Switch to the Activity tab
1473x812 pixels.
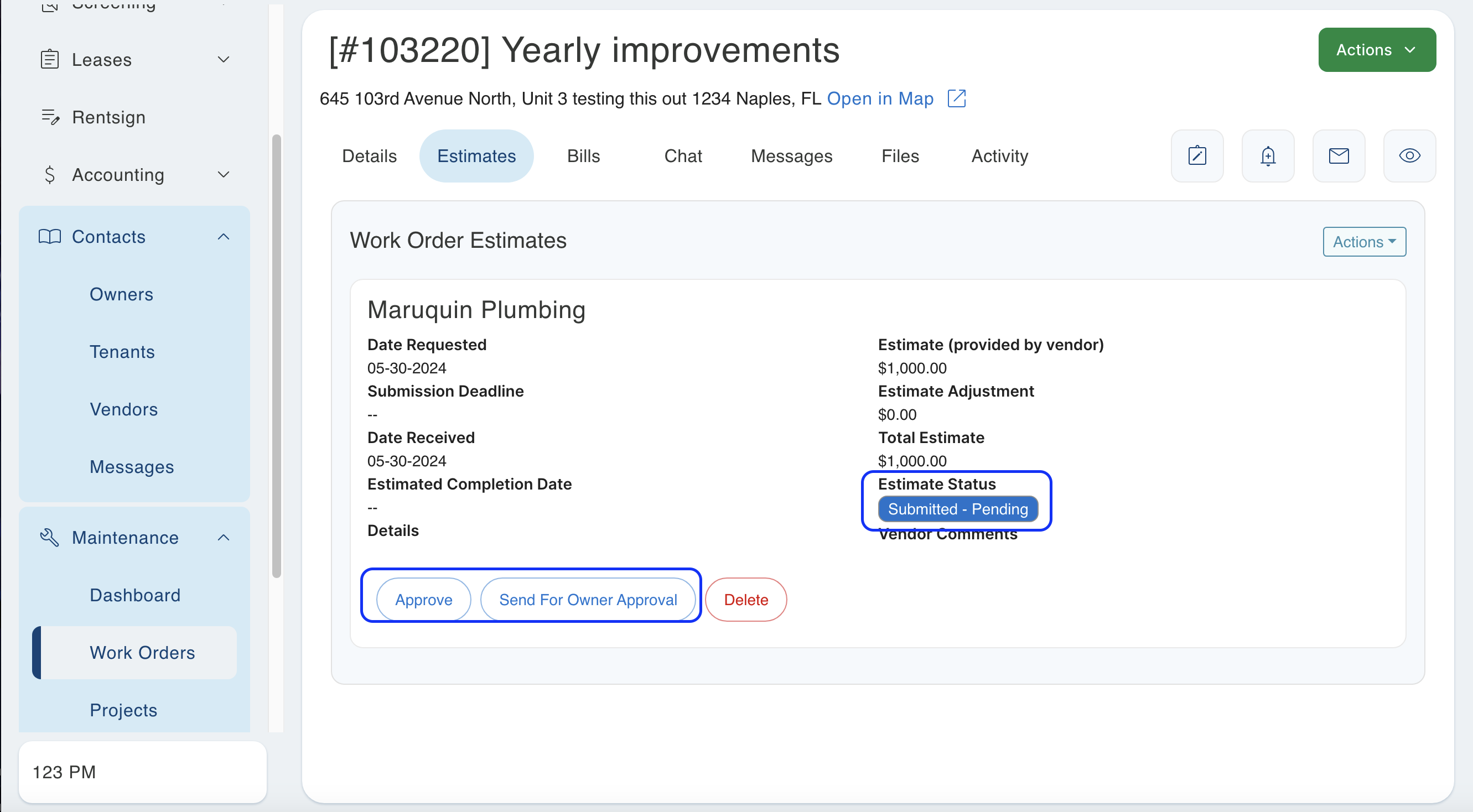click(x=999, y=155)
